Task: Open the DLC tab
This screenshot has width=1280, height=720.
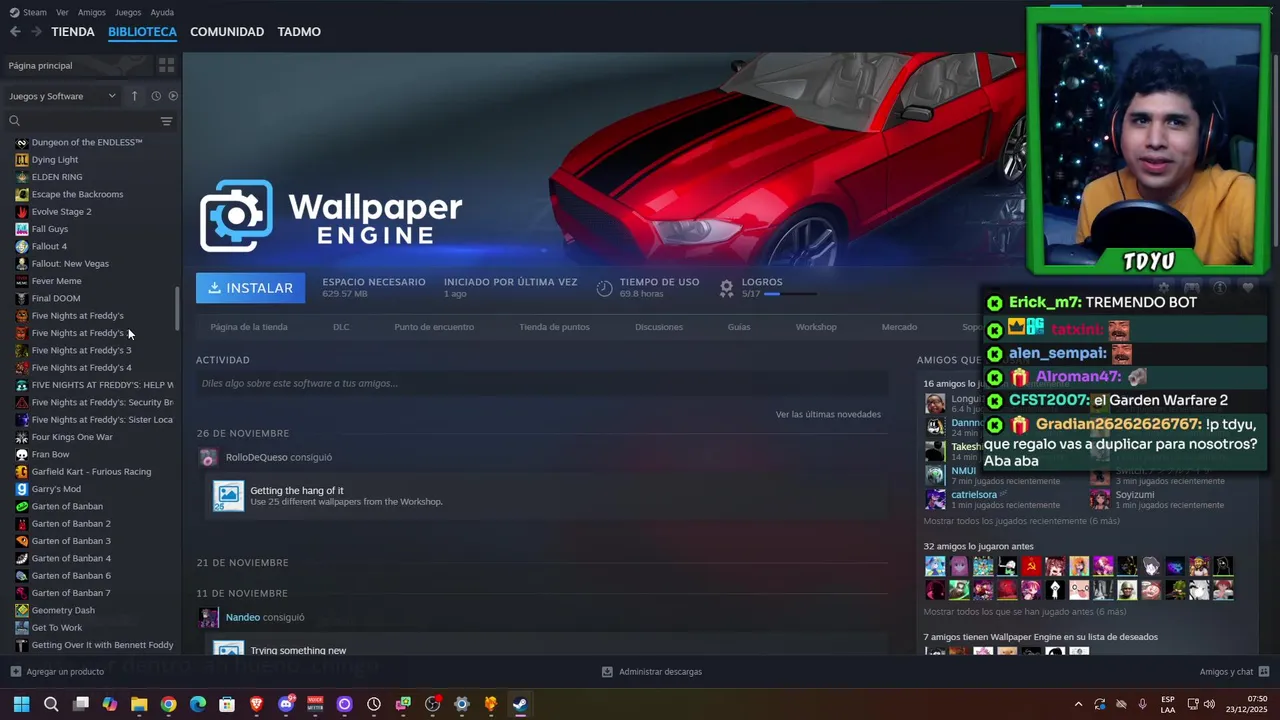Action: (x=341, y=327)
